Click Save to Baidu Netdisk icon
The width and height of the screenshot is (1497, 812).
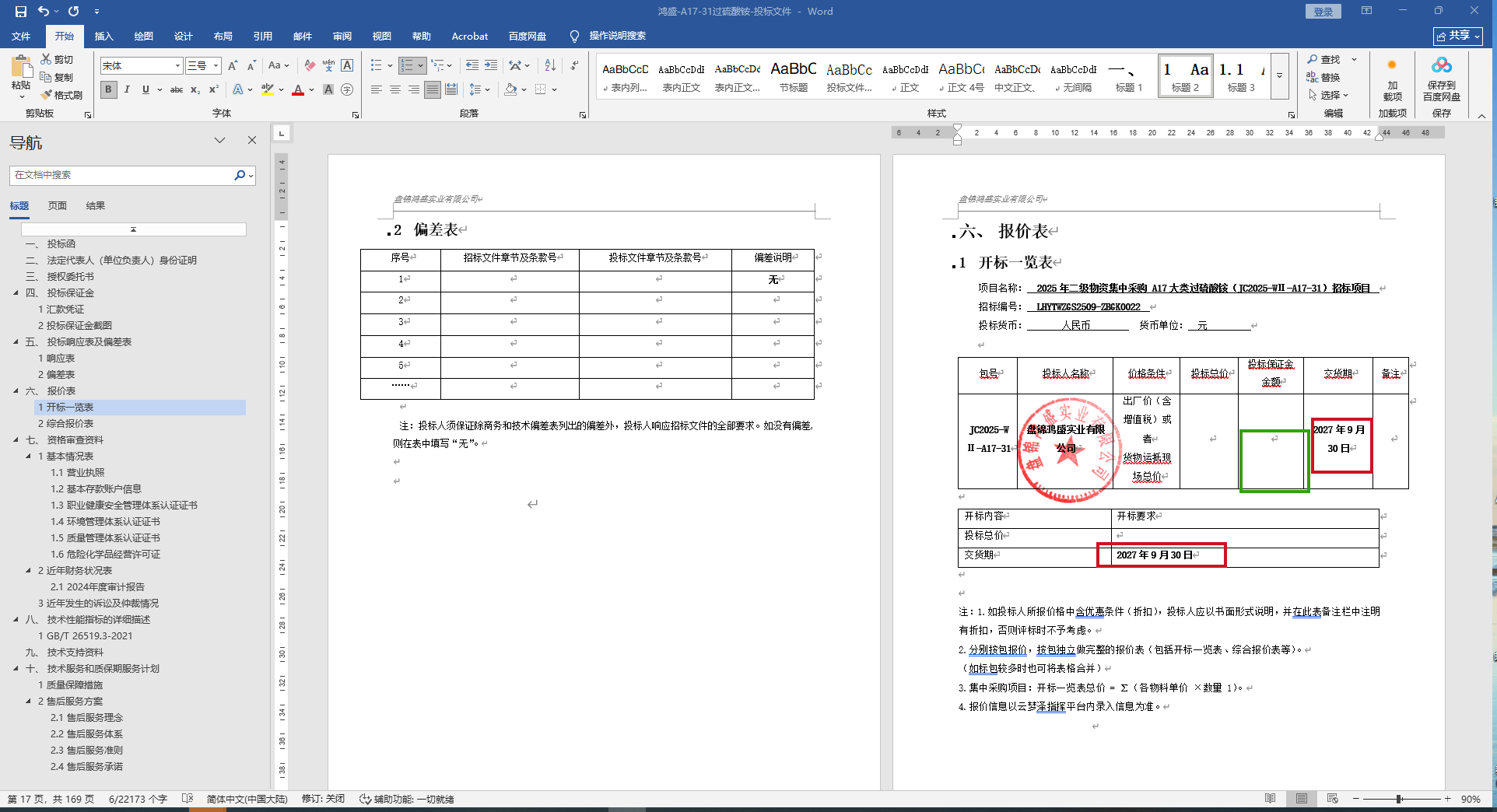[x=1442, y=65]
